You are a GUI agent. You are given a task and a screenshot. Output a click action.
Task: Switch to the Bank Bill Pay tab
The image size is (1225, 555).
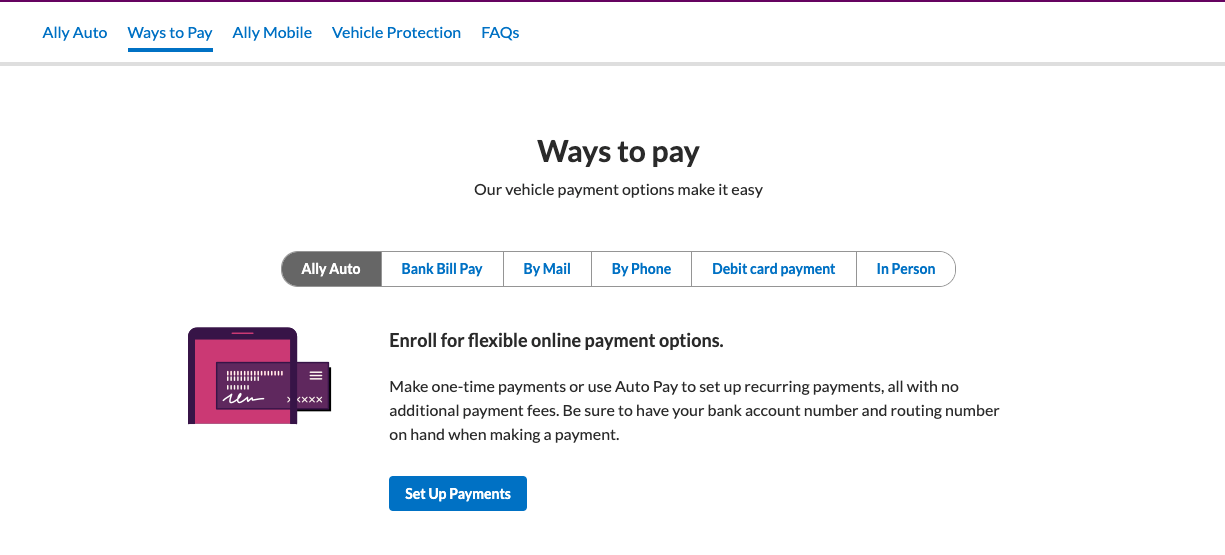442,269
